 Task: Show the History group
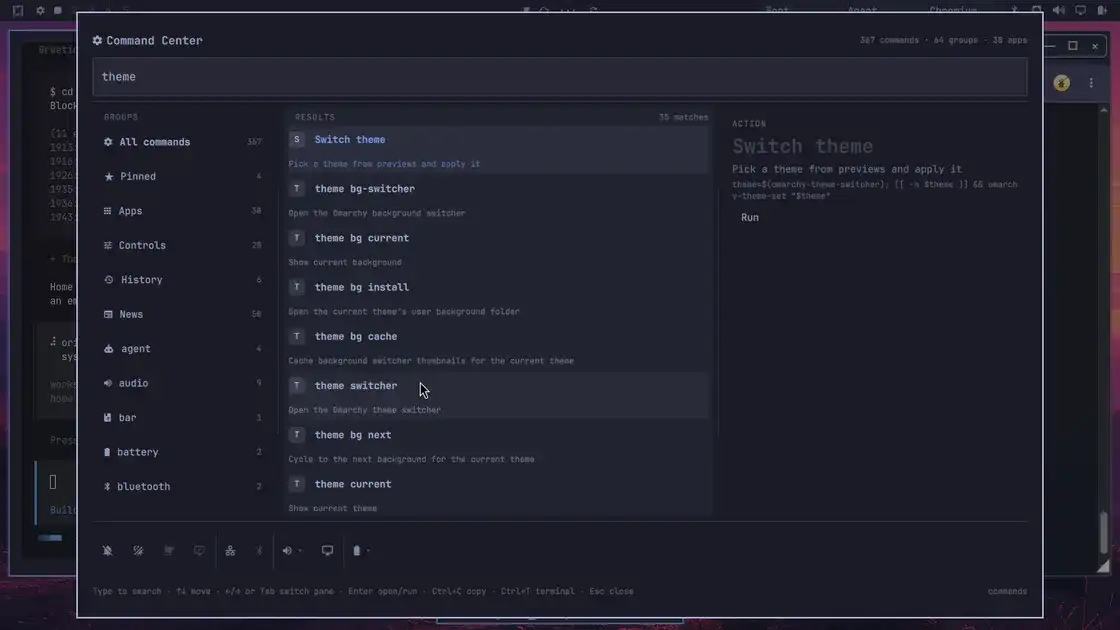point(183,280)
